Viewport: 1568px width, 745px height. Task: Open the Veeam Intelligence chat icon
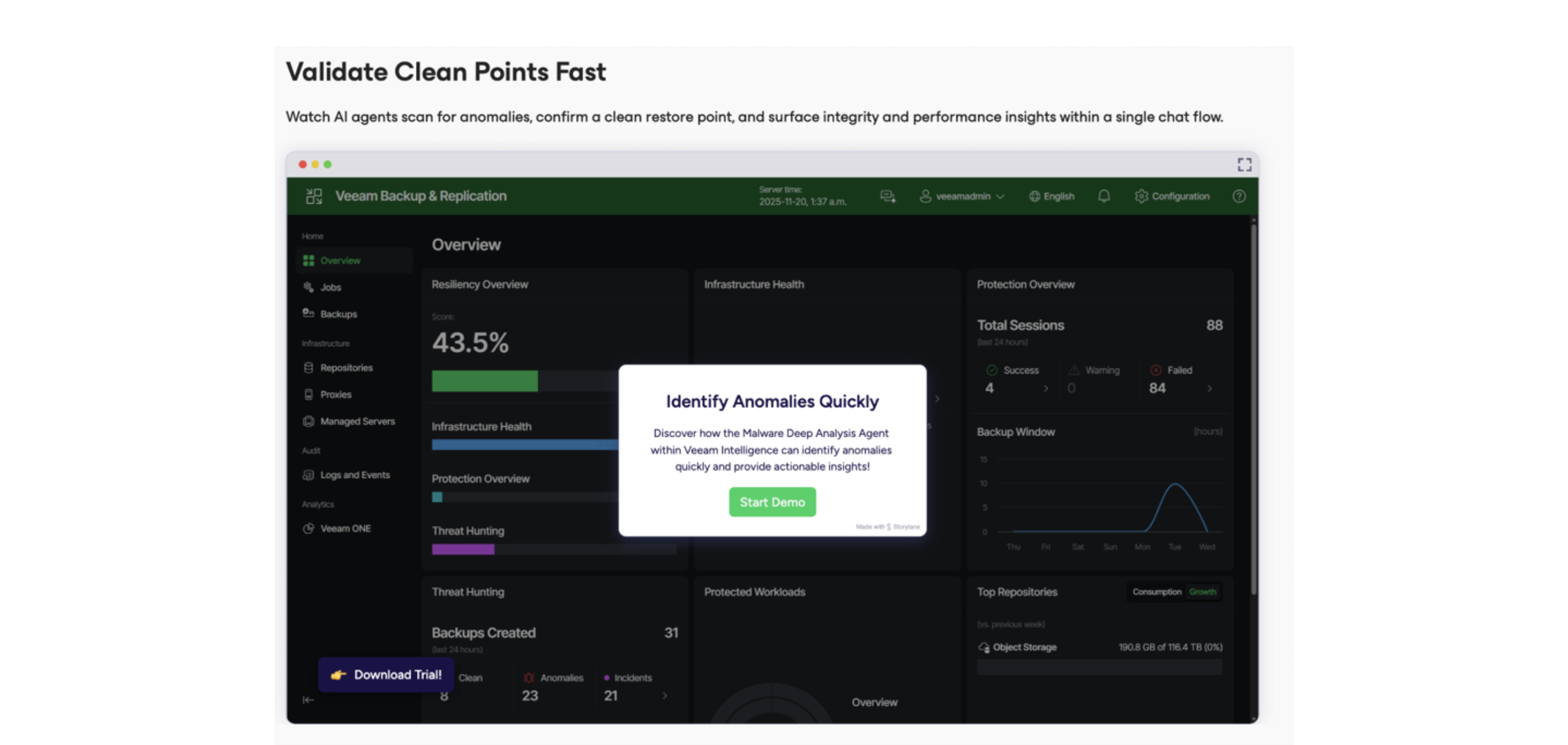pyautogui.click(x=888, y=196)
